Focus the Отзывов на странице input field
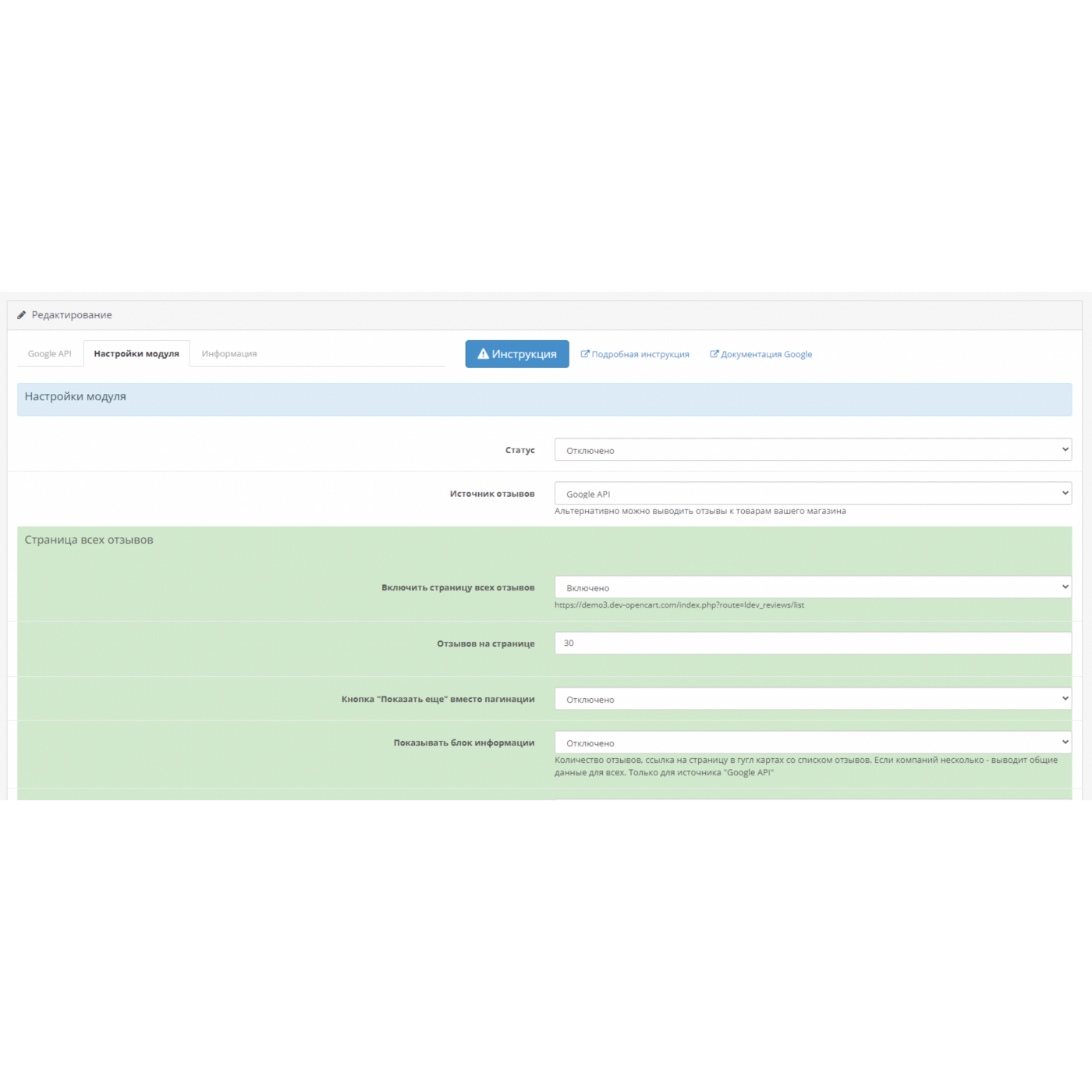 tap(812, 643)
